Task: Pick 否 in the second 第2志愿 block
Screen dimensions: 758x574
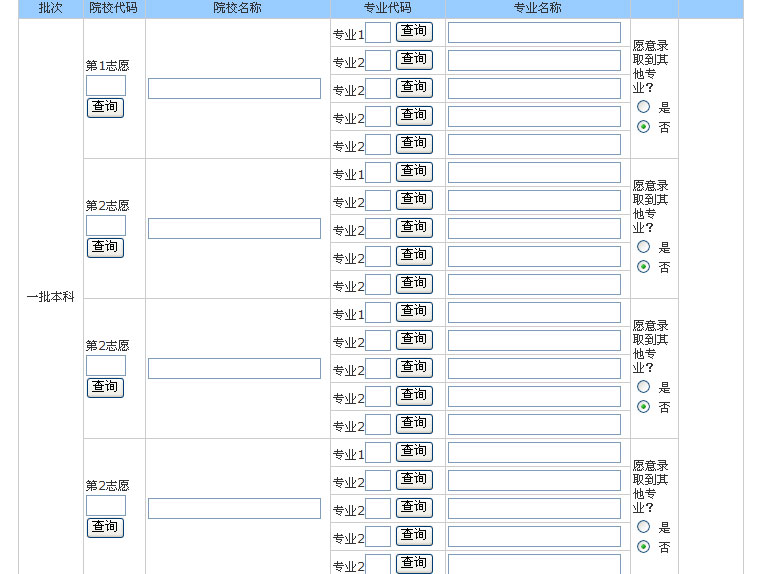Action: point(643,406)
